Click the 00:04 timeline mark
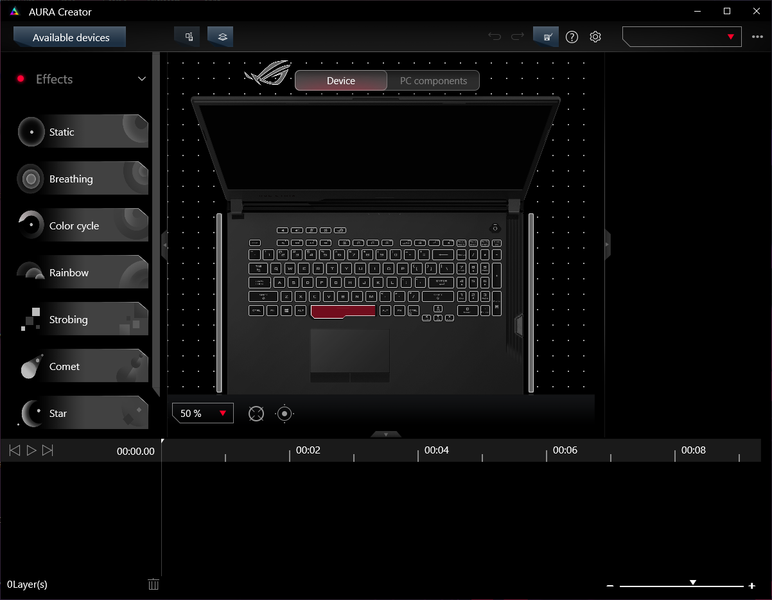Viewport: 772px width, 600px height. [436, 450]
